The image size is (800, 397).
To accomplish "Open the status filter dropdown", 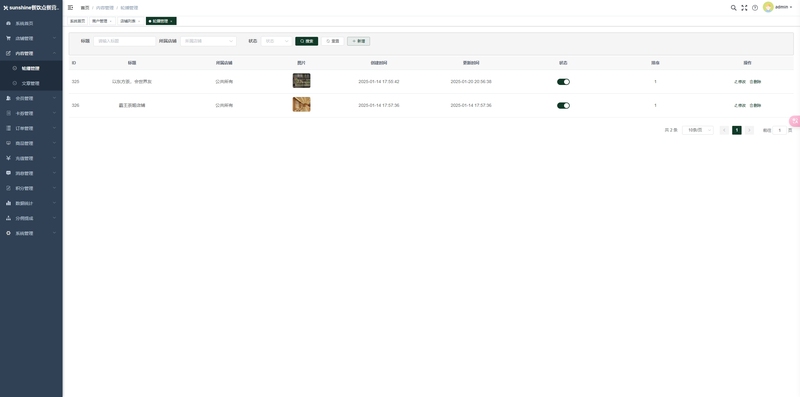I will (277, 41).
